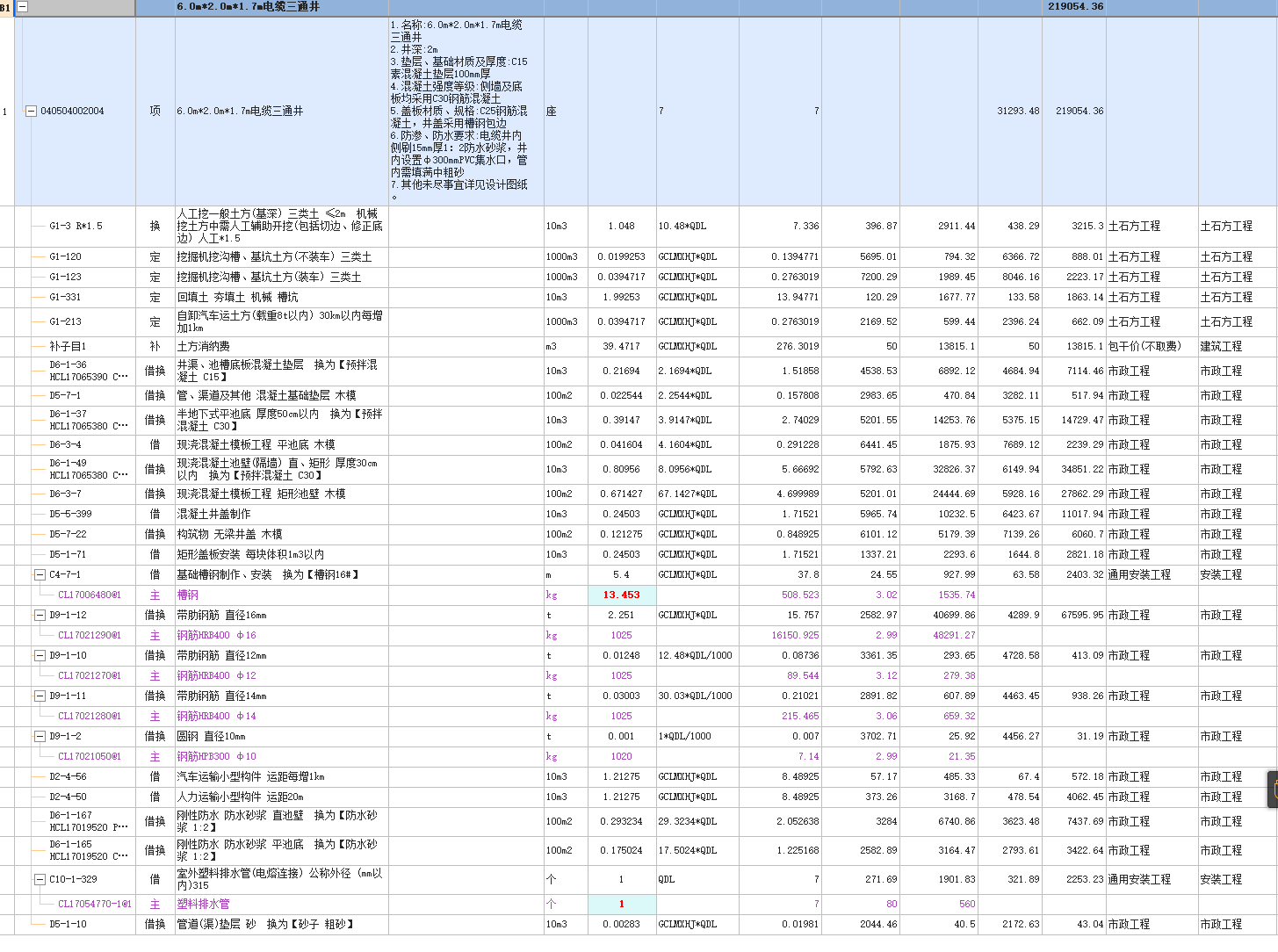This screenshot has width=1278, height=952.
Task: Select the material code CL17006480@1
Action: point(90,595)
